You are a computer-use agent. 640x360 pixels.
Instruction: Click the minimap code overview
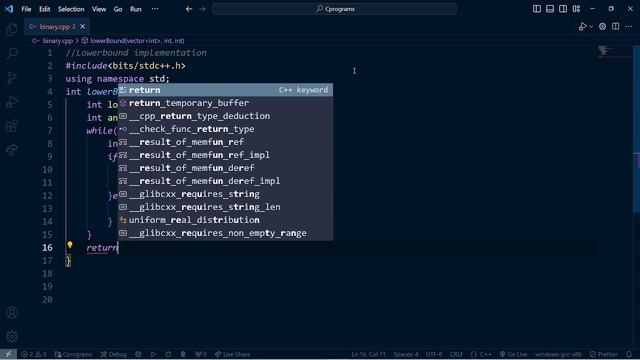pos(614,52)
